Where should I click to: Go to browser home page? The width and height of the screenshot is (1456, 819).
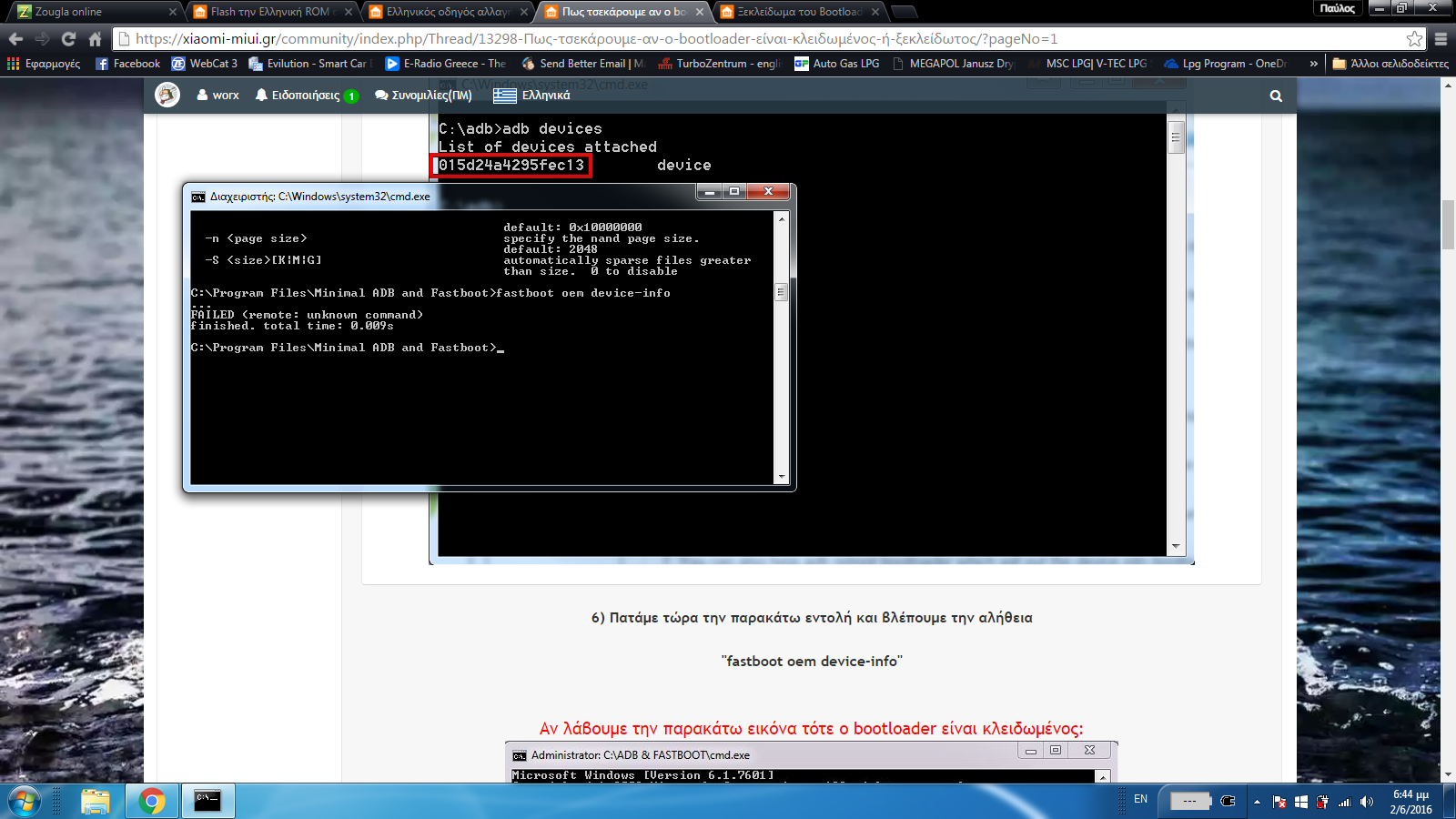pyautogui.click(x=95, y=39)
